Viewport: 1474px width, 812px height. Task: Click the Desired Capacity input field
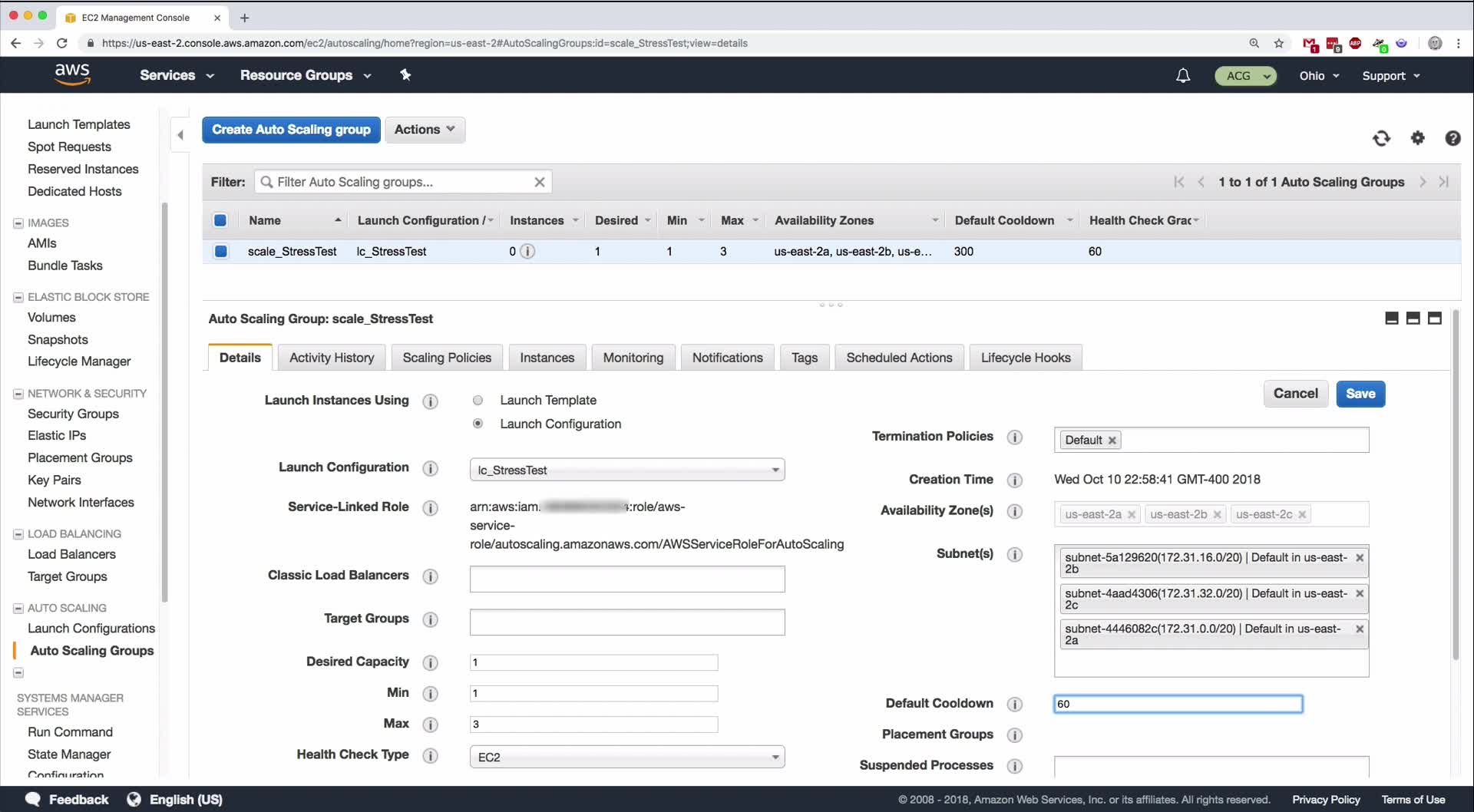tap(593, 662)
